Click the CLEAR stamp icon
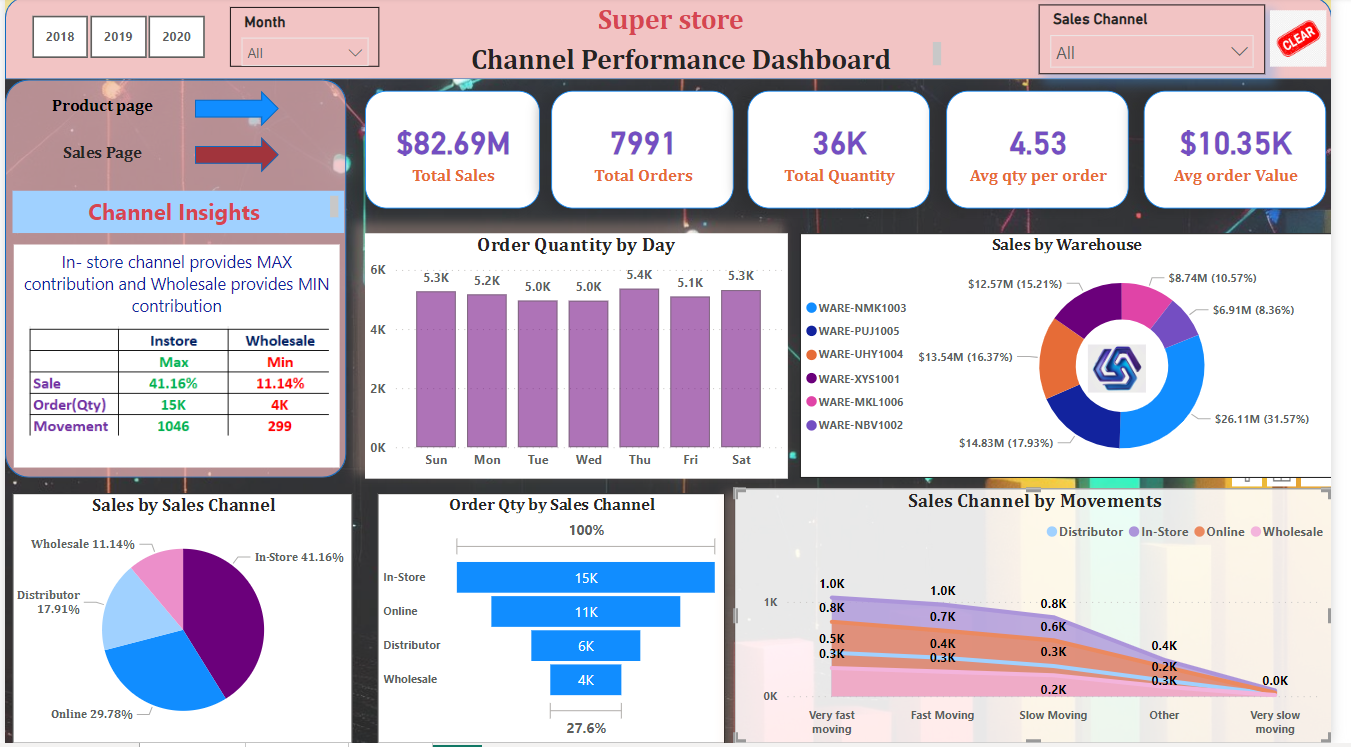This screenshot has height=747, width=1351. (1298, 37)
